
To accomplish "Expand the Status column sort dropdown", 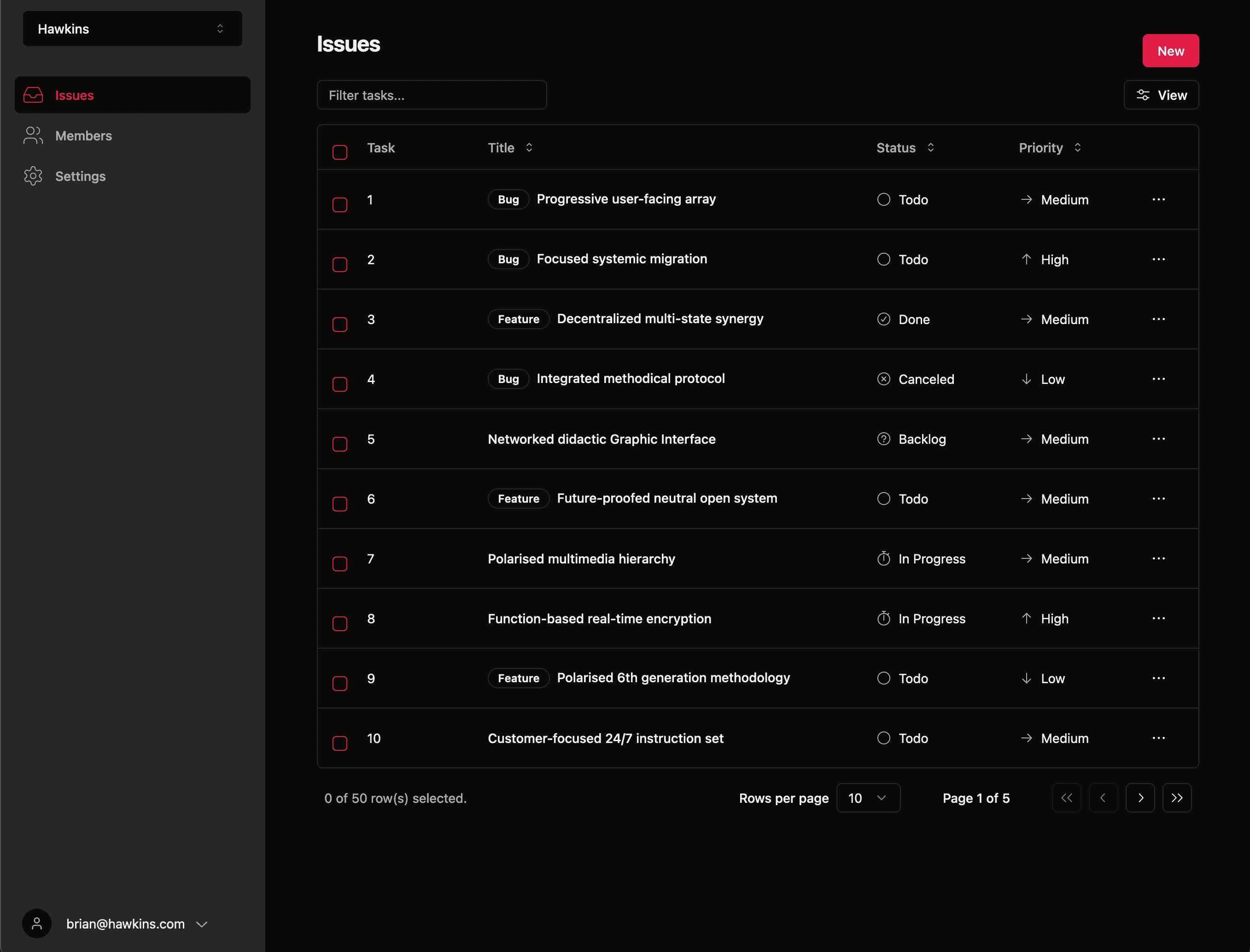I will (931, 148).
